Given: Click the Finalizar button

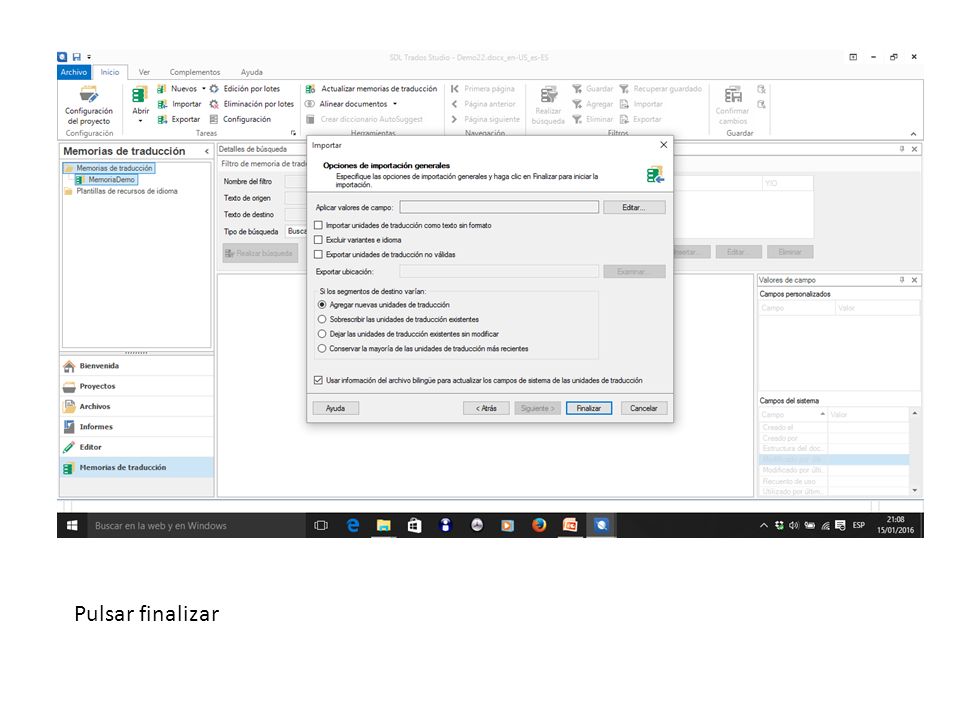Looking at the screenshot, I should pyautogui.click(x=588, y=408).
